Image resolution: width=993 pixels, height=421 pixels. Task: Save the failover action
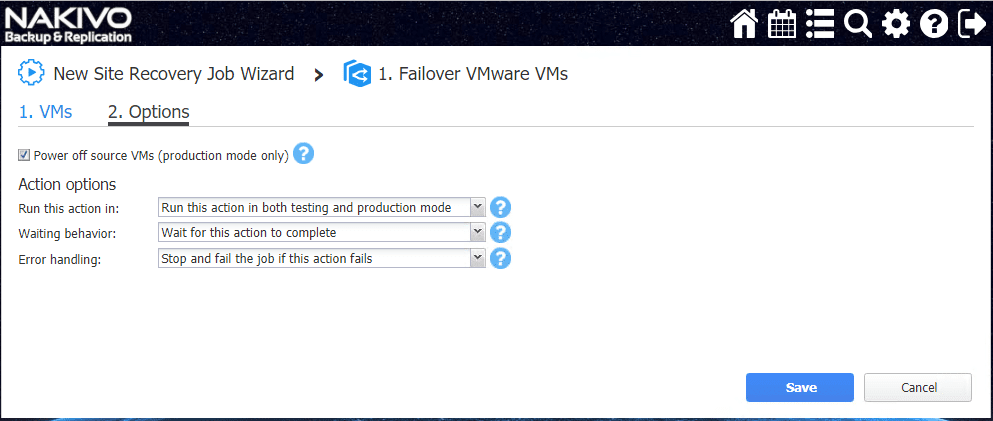pos(800,387)
